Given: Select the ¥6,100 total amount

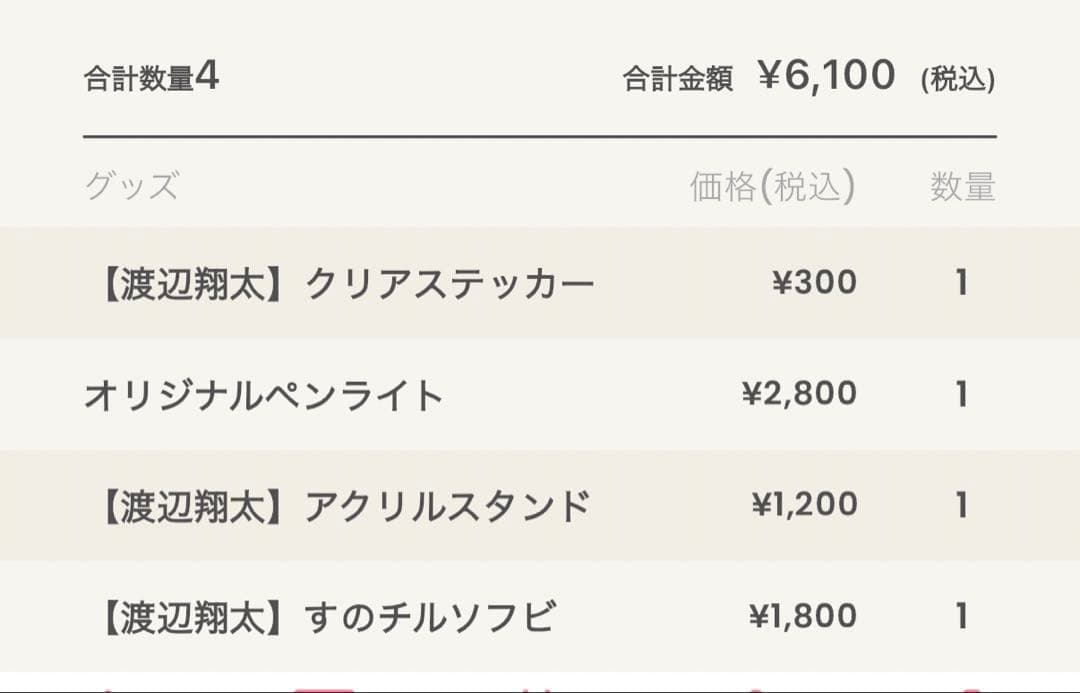Looking at the screenshot, I should 826,76.
